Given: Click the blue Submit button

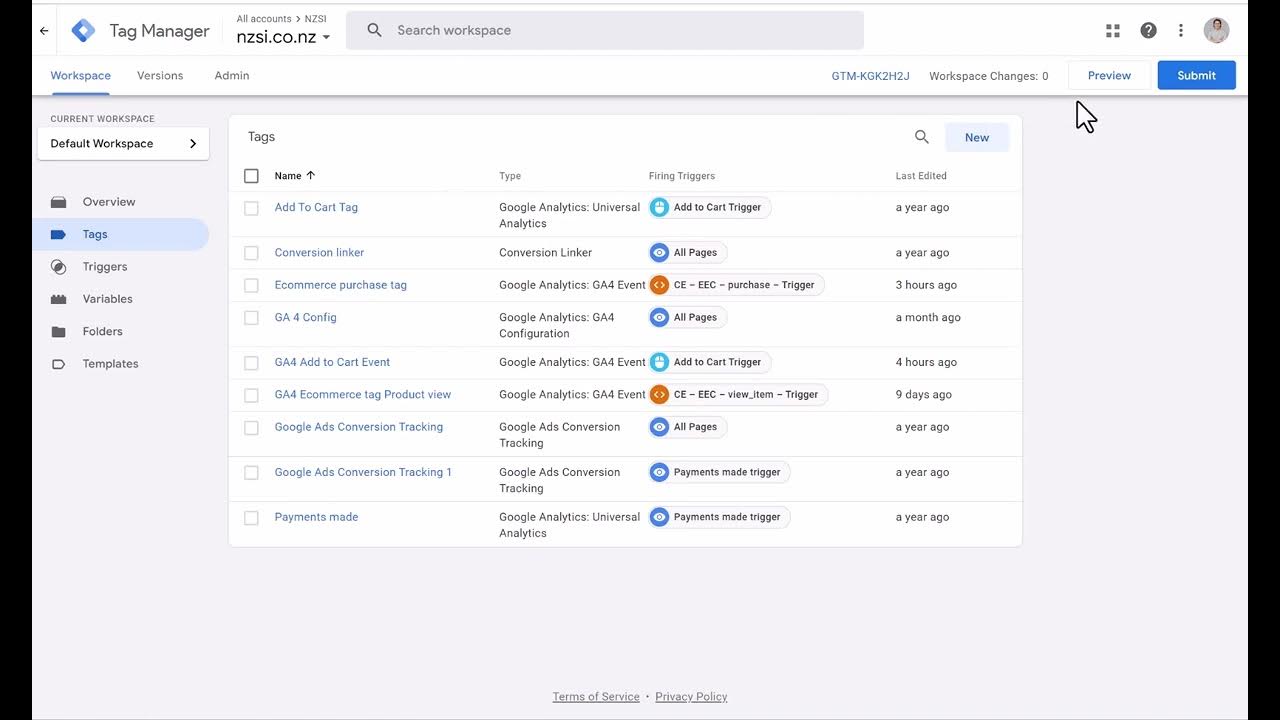Looking at the screenshot, I should (x=1196, y=76).
